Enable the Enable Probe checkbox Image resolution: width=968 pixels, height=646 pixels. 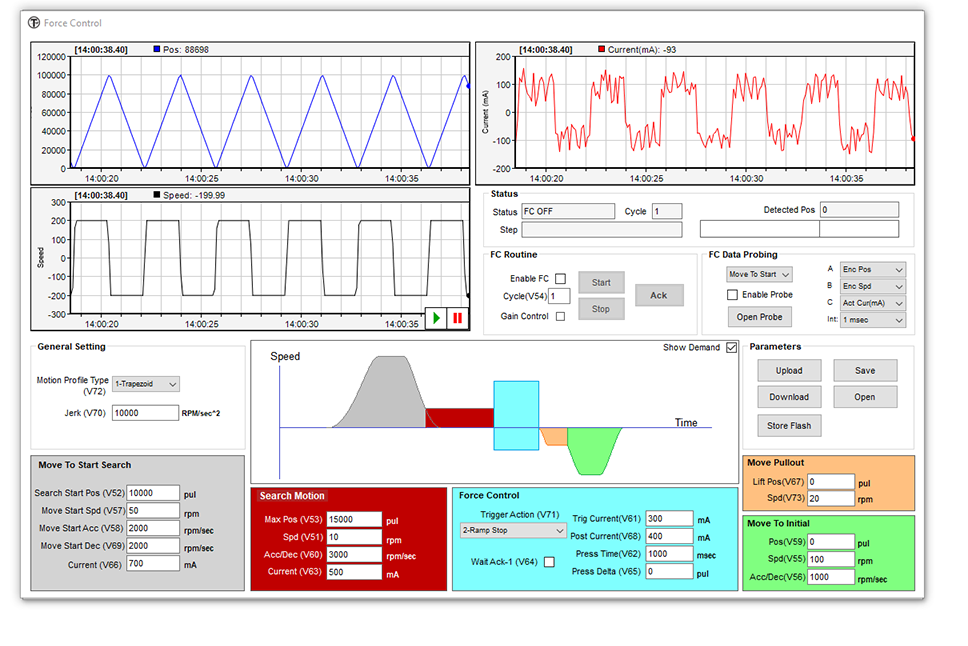pyautogui.click(x=733, y=295)
